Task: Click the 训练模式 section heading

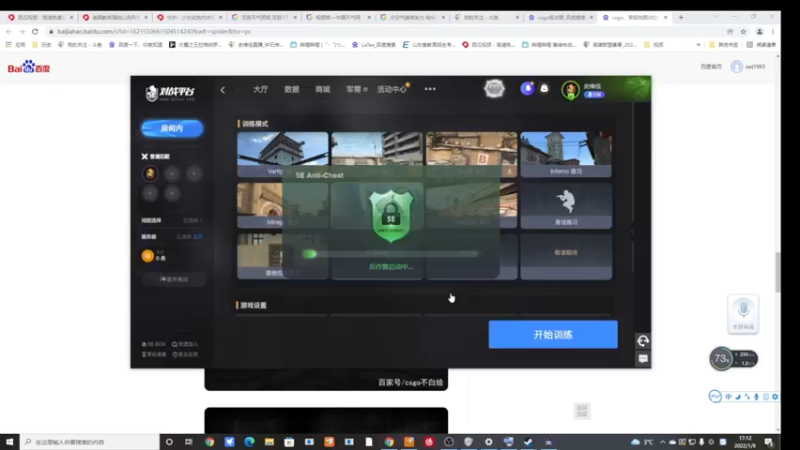Action: (253, 124)
